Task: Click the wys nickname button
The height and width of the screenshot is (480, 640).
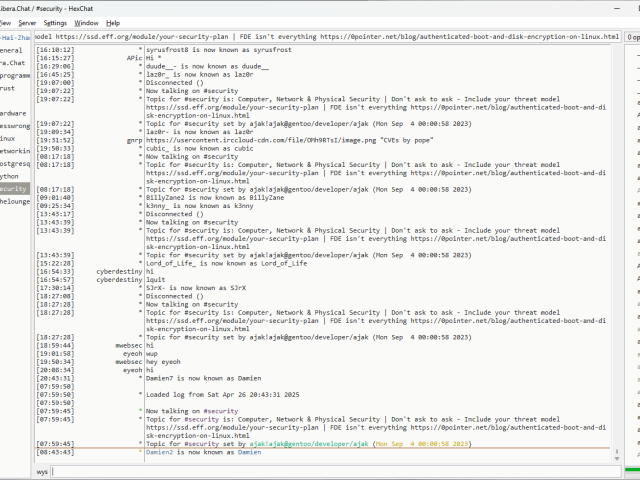Action: coord(42,470)
